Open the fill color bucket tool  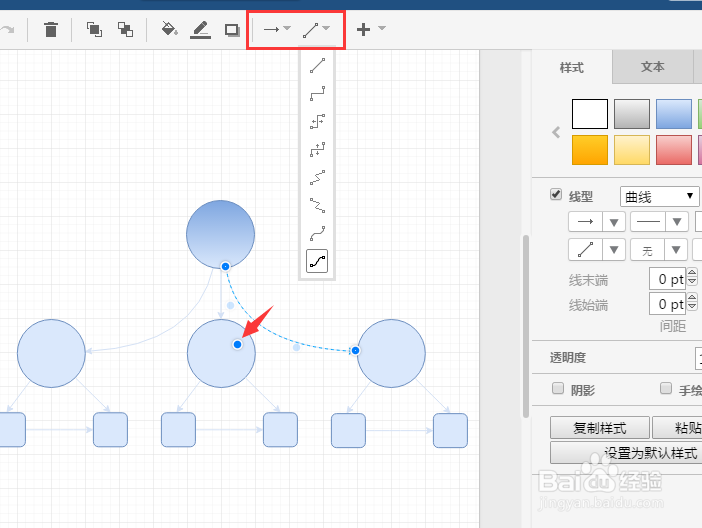pos(169,29)
